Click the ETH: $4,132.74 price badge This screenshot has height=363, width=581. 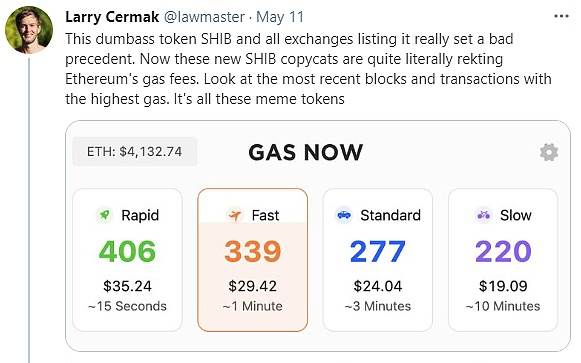(135, 151)
